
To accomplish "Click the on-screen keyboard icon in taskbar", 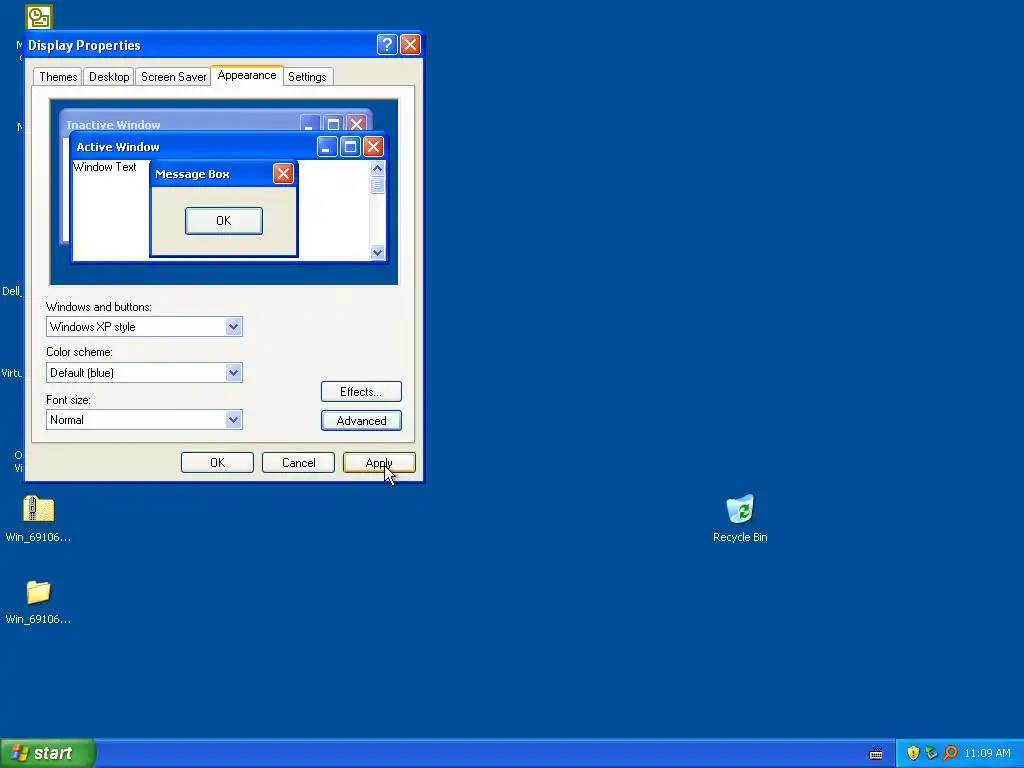I will [876, 754].
